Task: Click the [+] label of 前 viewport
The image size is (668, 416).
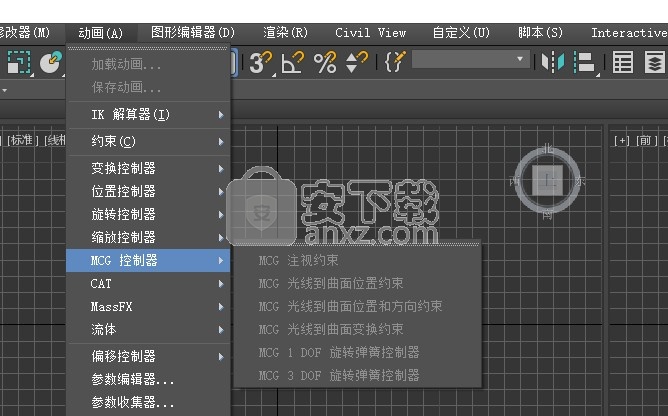Action: tap(622, 141)
